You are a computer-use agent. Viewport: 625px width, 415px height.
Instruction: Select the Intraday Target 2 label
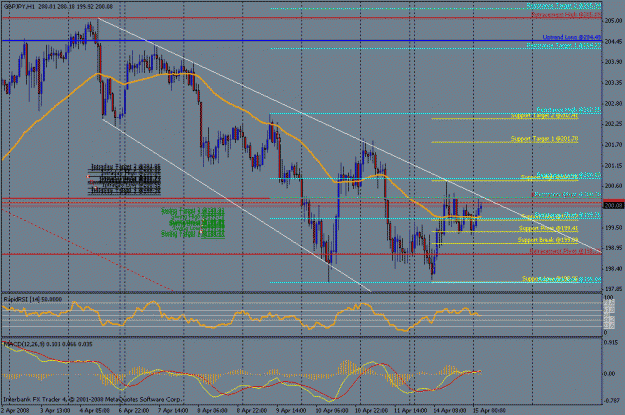coord(126,167)
